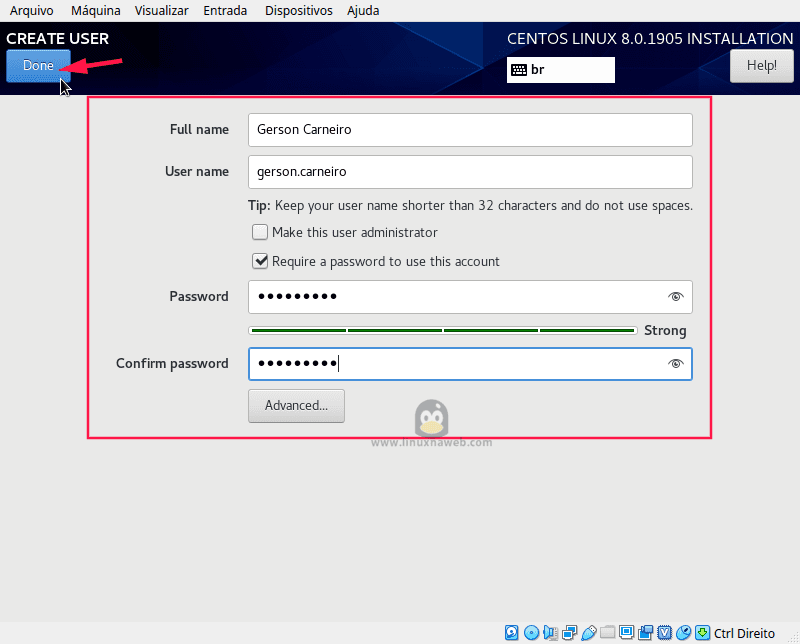Open the Advanced... user settings
This screenshot has width=800, height=644.
[296, 406]
